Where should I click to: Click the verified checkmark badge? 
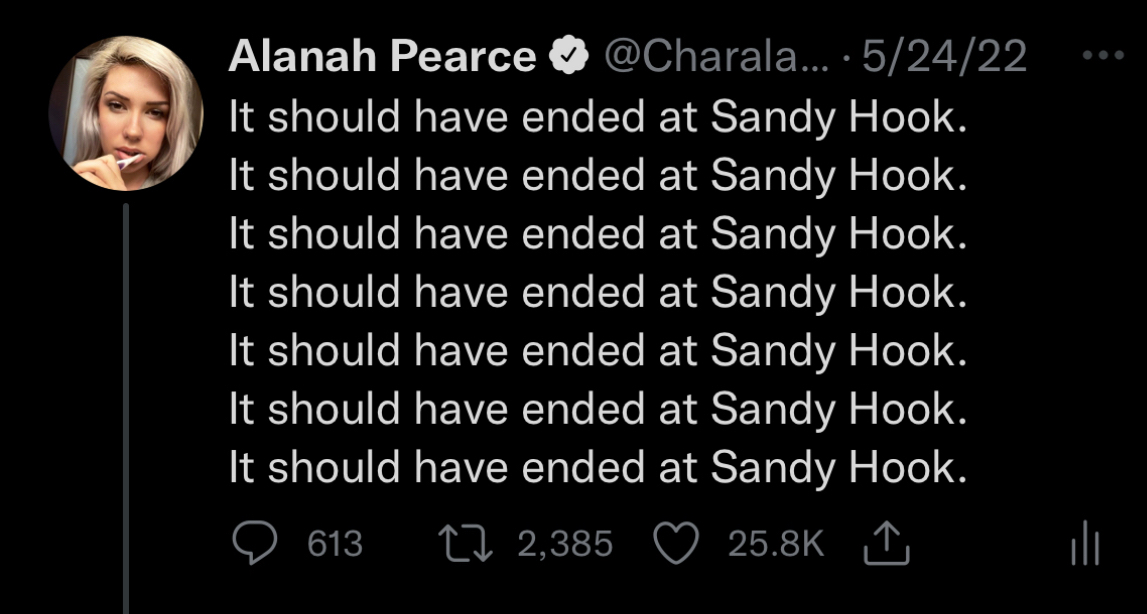(570, 58)
